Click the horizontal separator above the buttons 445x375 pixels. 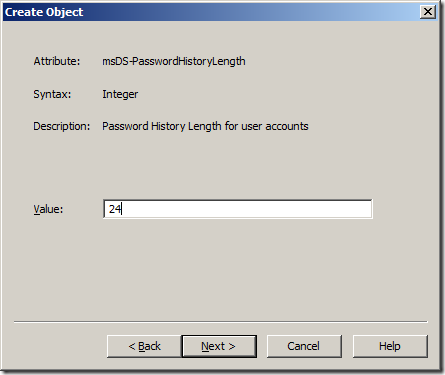point(220,322)
